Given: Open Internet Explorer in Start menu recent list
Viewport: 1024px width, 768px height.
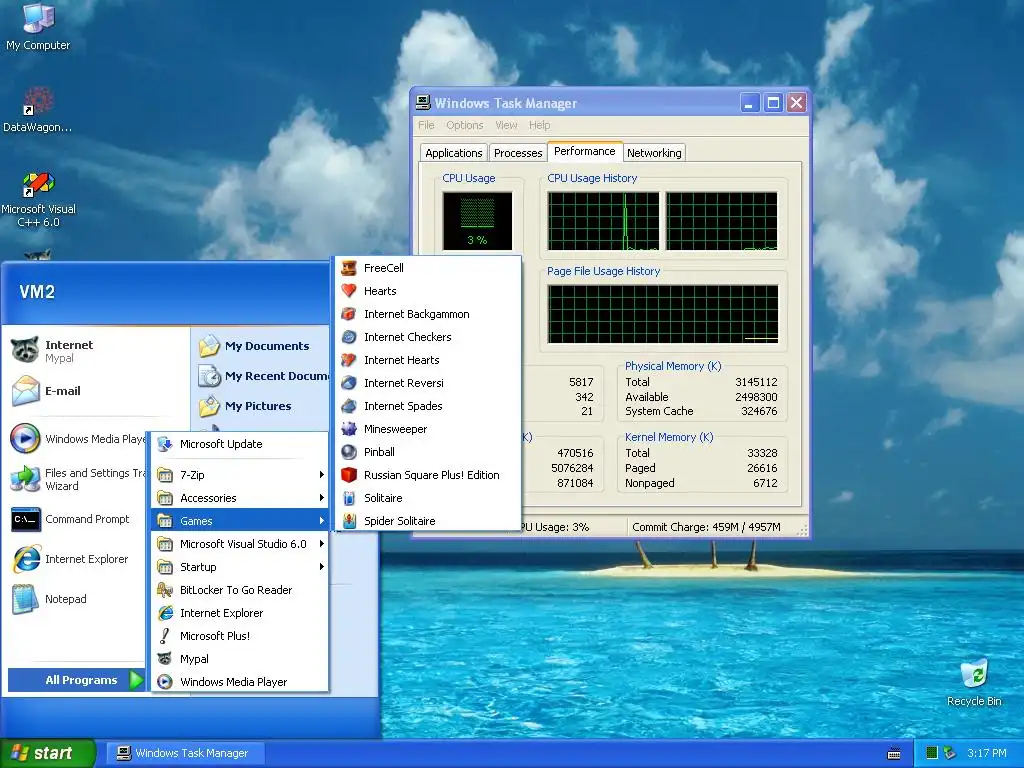Looking at the screenshot, I should [77, 559].
